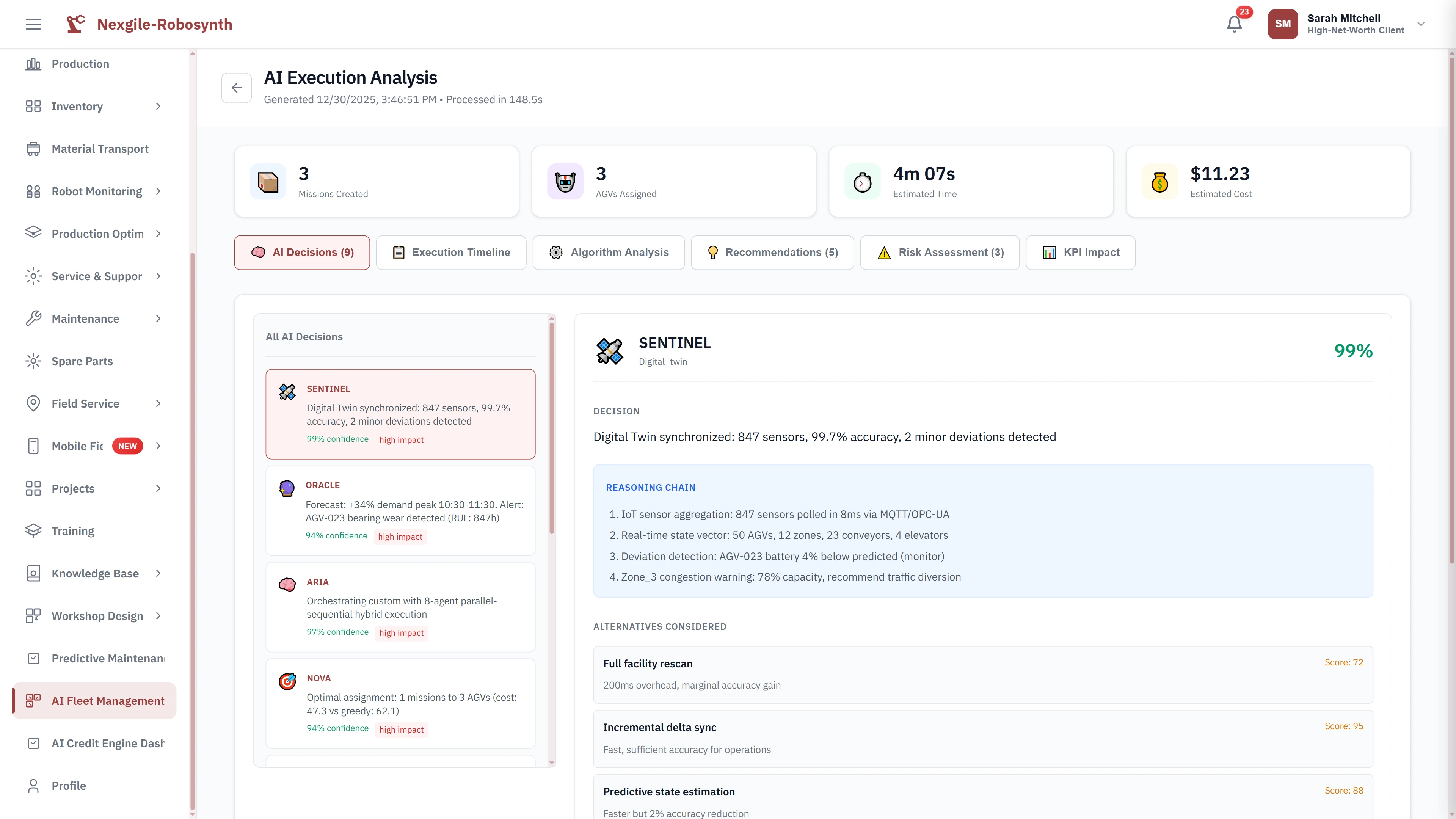This screenshot has width=1456, height=819.
Task: Click the Material Transport cart icon
Action: [x=33, y=149]
